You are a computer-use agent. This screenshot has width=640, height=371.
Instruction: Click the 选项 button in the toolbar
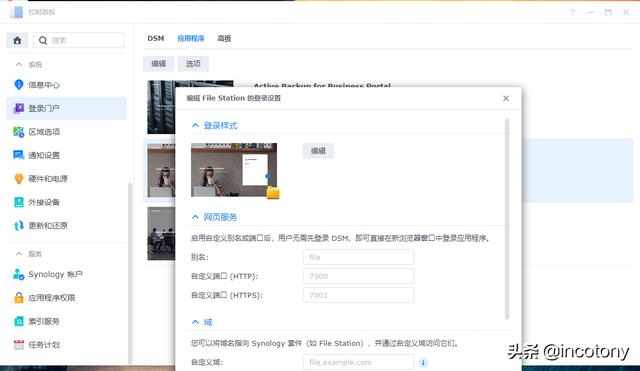(193, 64)
